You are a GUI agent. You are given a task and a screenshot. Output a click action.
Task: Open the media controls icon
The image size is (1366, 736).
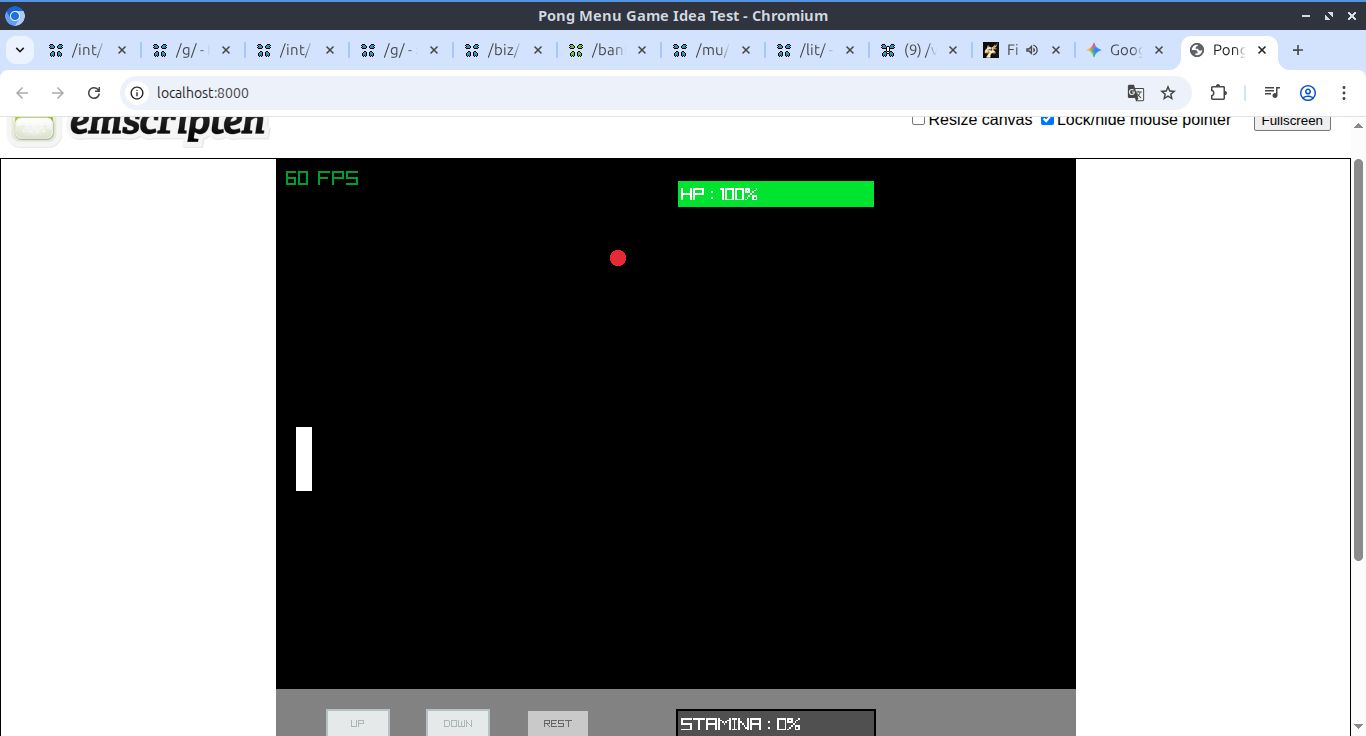(x=1272, y=93)
